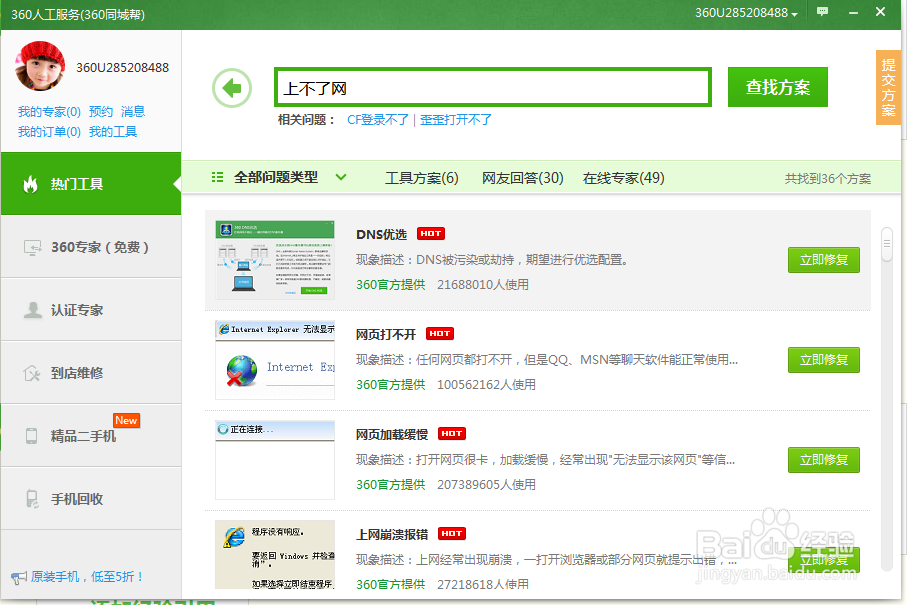Click the flame icon beside 热门工具
Screen dimensions: 907x605
pyautogui.click(x=30, y=184)
